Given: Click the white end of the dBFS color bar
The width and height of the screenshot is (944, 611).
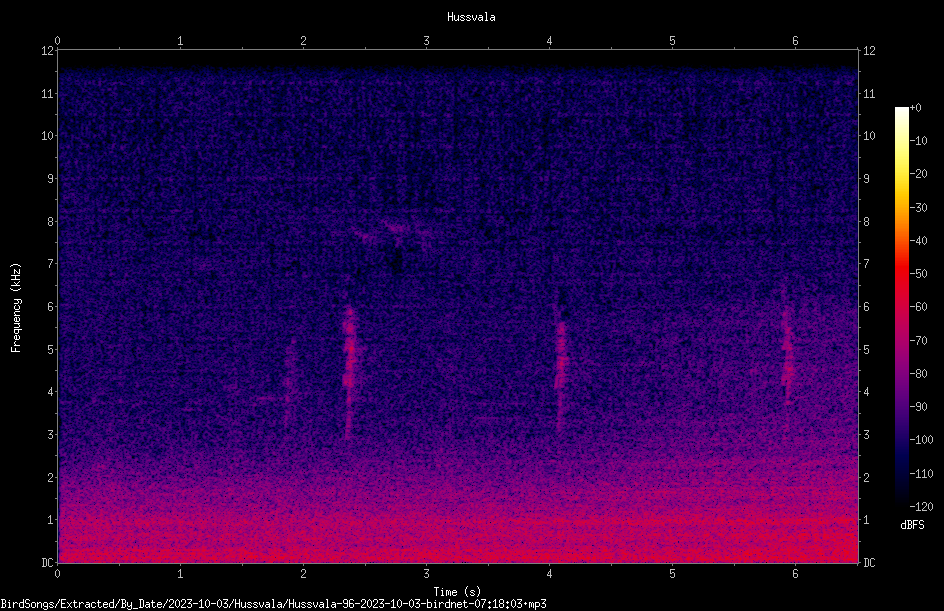Looking at the screenshot, I should [901, 114].
